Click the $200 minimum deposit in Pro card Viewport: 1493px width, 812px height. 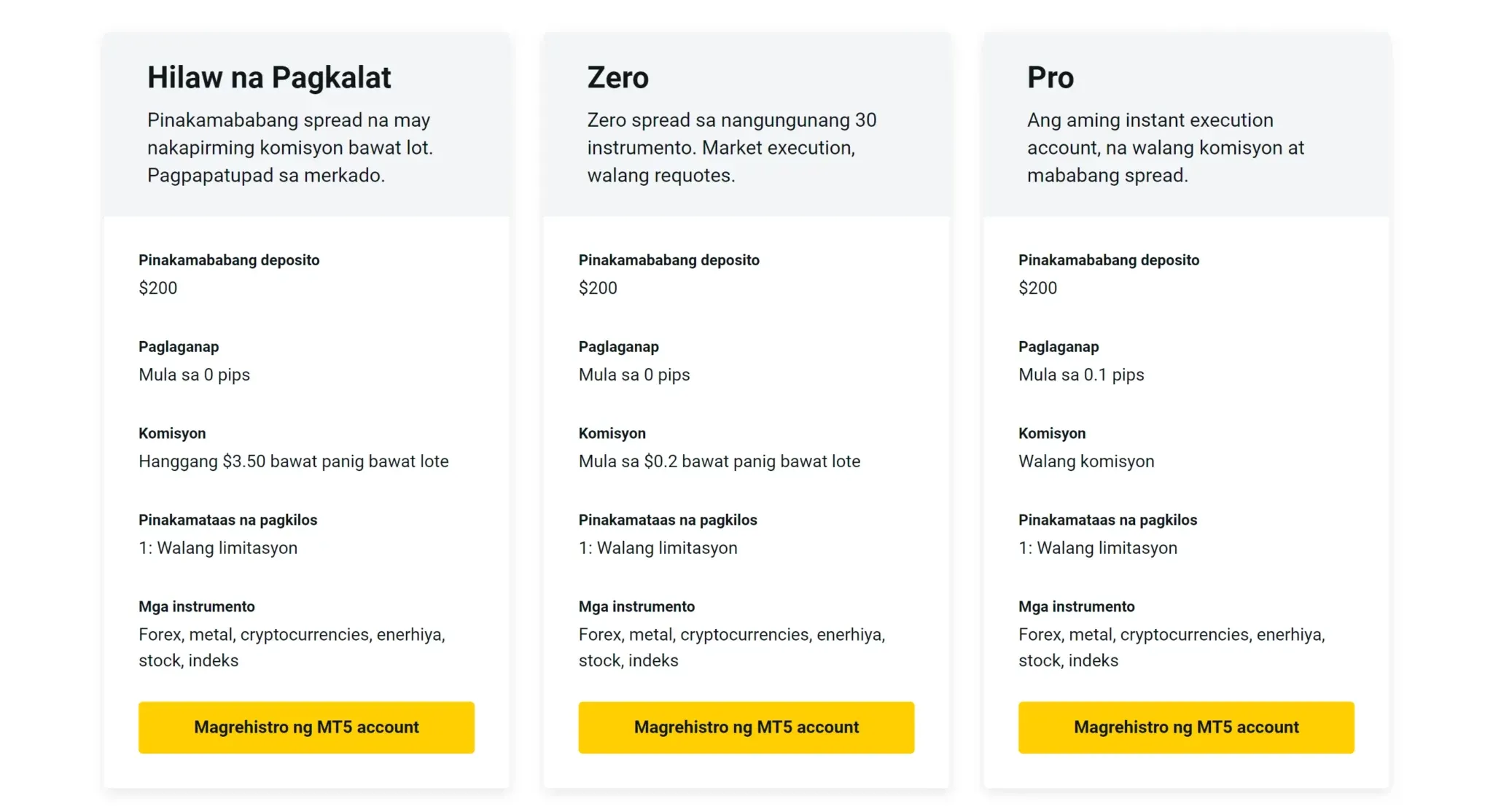click(x=1037, y=288)
